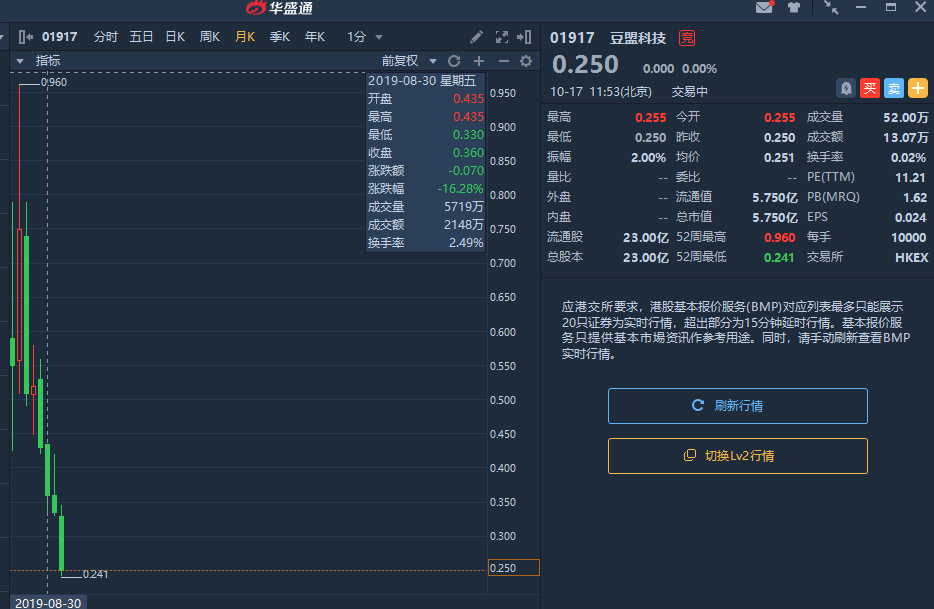Switch to the 五日 tab
This screenshot has height=609, width=934.
tap(141, 37)
